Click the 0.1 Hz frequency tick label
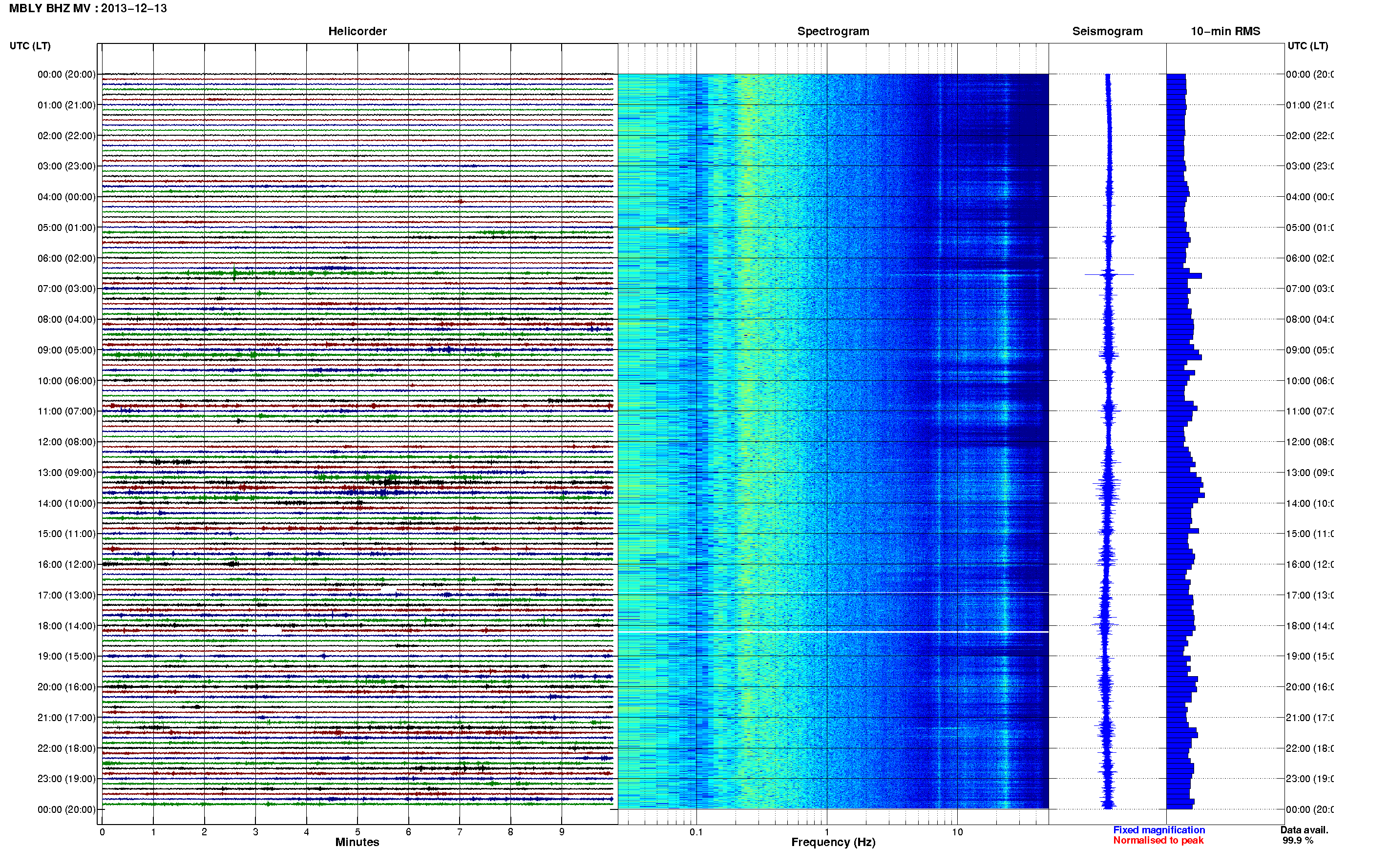The height and width of the screenshot is (868, 1389). (696, 832)
